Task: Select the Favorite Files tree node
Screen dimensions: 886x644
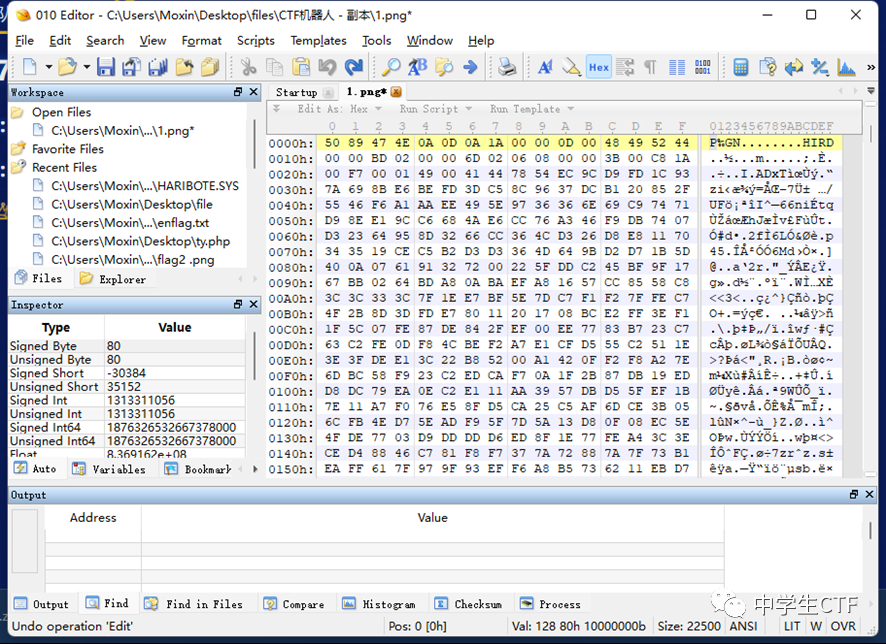Action: (x=68, y=149)
